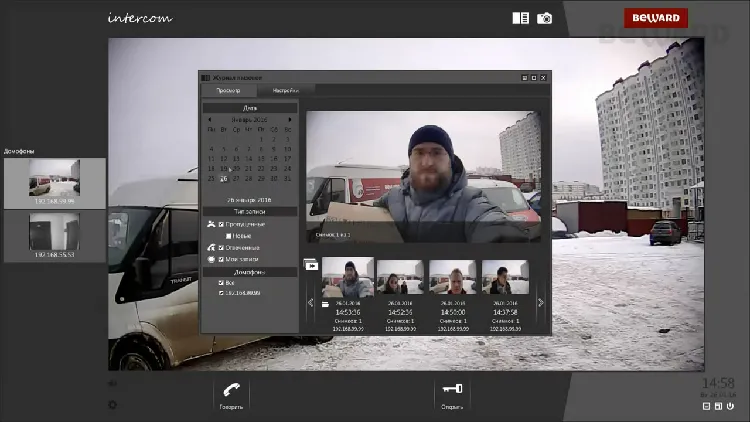Take a snapshot with the camera icon

(544, 18)
